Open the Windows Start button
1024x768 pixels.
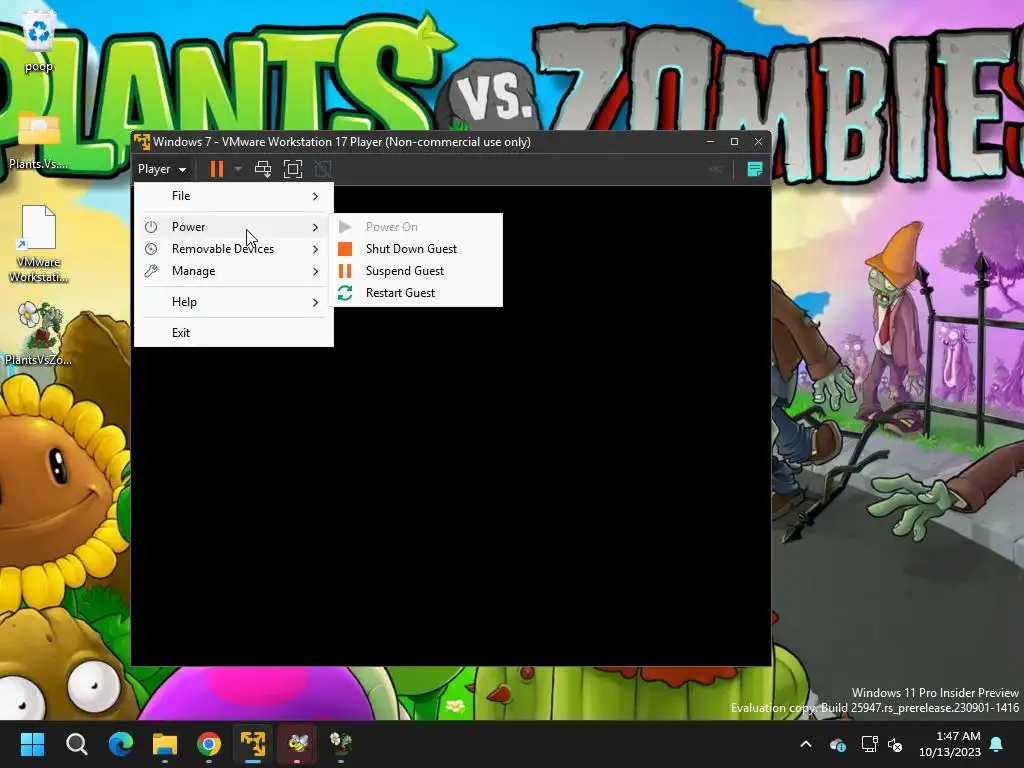pyautogui.click(x=32, y=744)
